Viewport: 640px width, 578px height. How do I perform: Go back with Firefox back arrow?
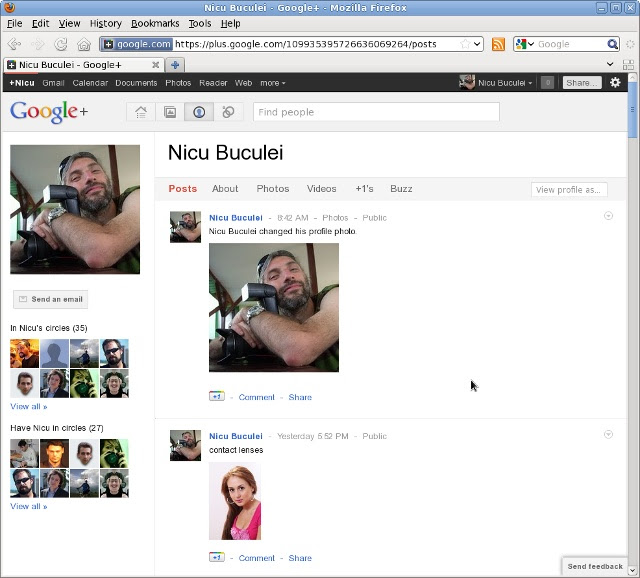coord(14,44)
